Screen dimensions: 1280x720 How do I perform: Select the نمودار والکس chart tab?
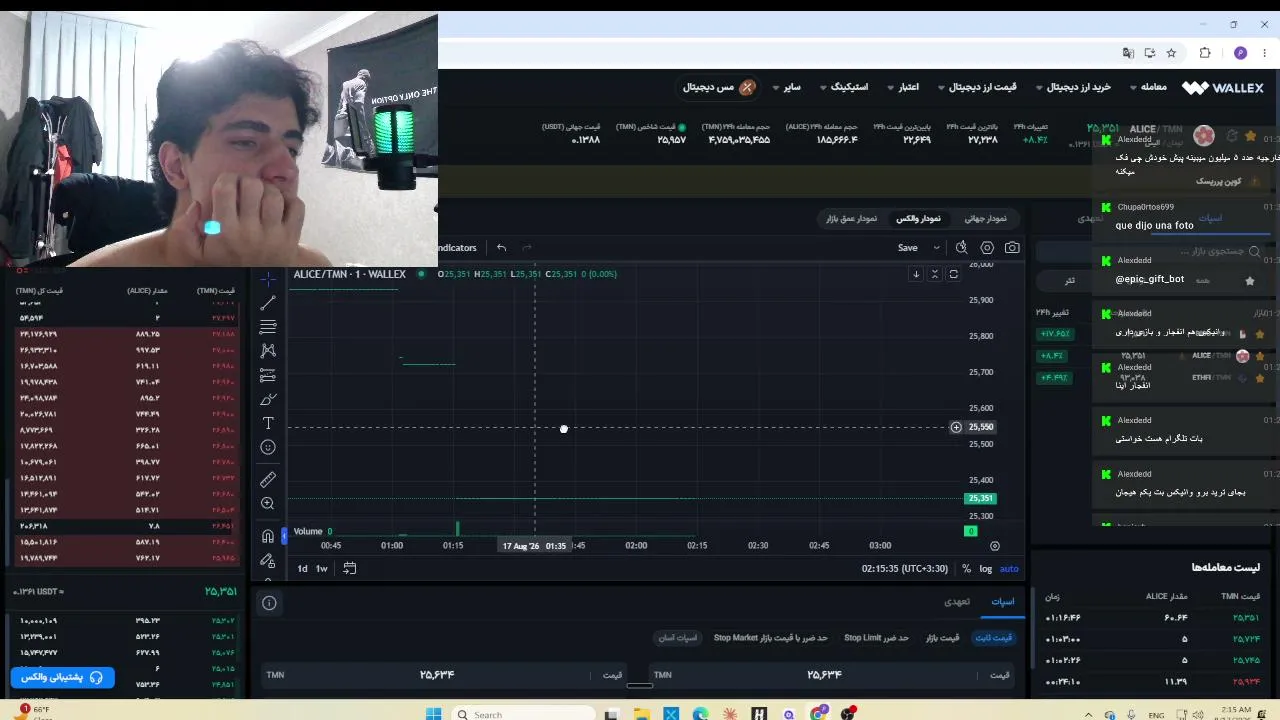tap(918, 218)
